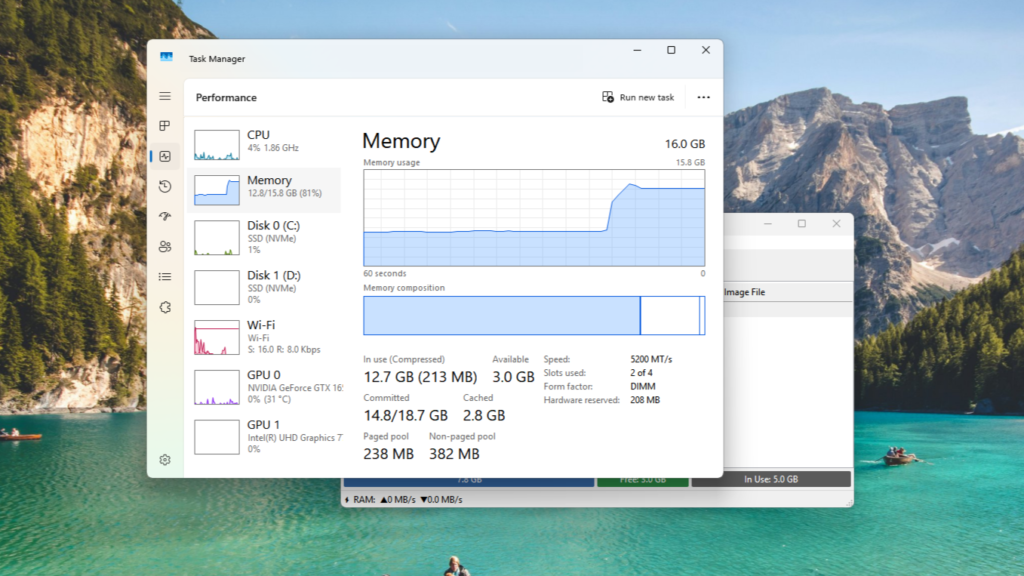The width and height of the screenshot is (1024, 576).
Task: Select Disk 1 (D:) performance item
Action: (x=265, y=287)
